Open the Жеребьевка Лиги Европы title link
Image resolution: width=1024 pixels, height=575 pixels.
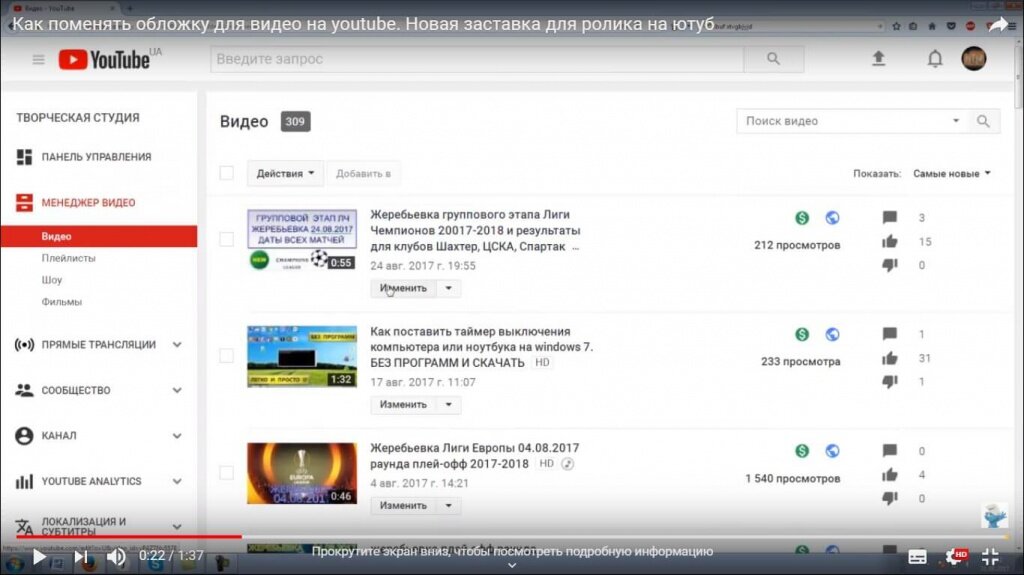[x=474, y=456]
